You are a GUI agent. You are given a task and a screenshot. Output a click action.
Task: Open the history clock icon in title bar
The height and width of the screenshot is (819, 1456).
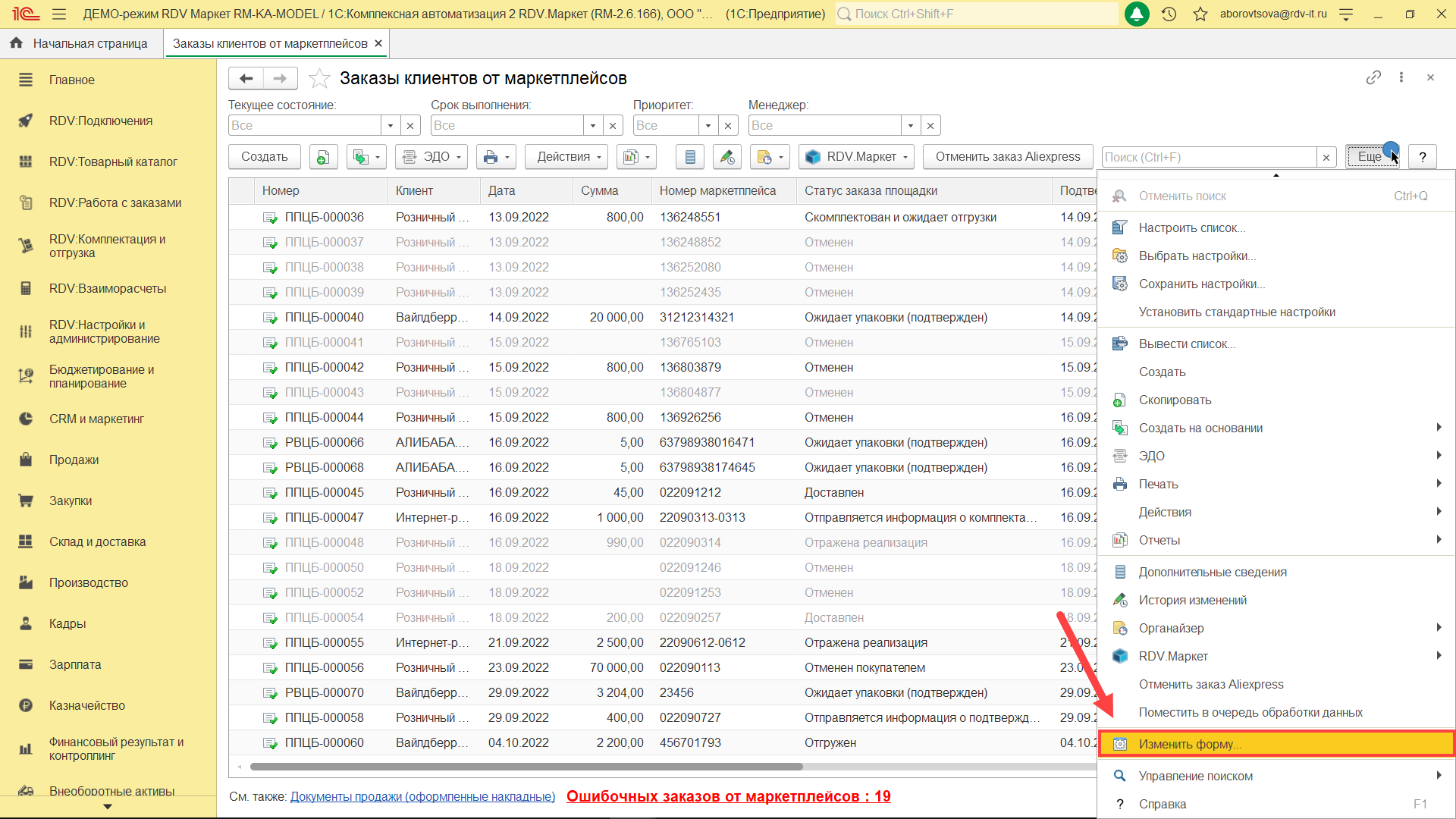(1169, 14)
